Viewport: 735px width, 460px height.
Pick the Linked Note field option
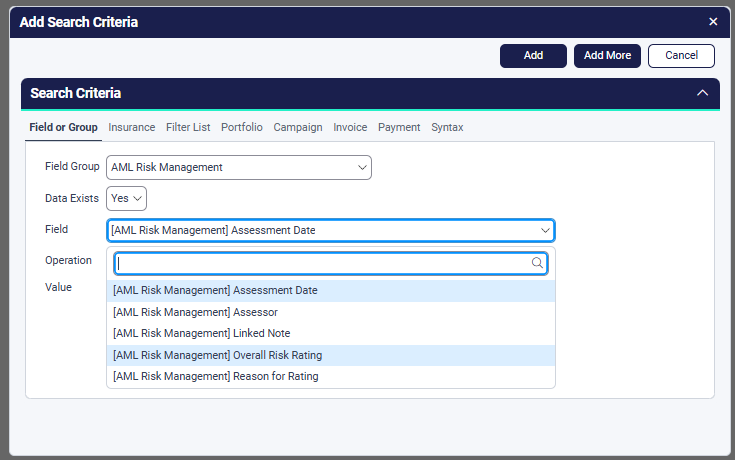(x=331, y=333)
